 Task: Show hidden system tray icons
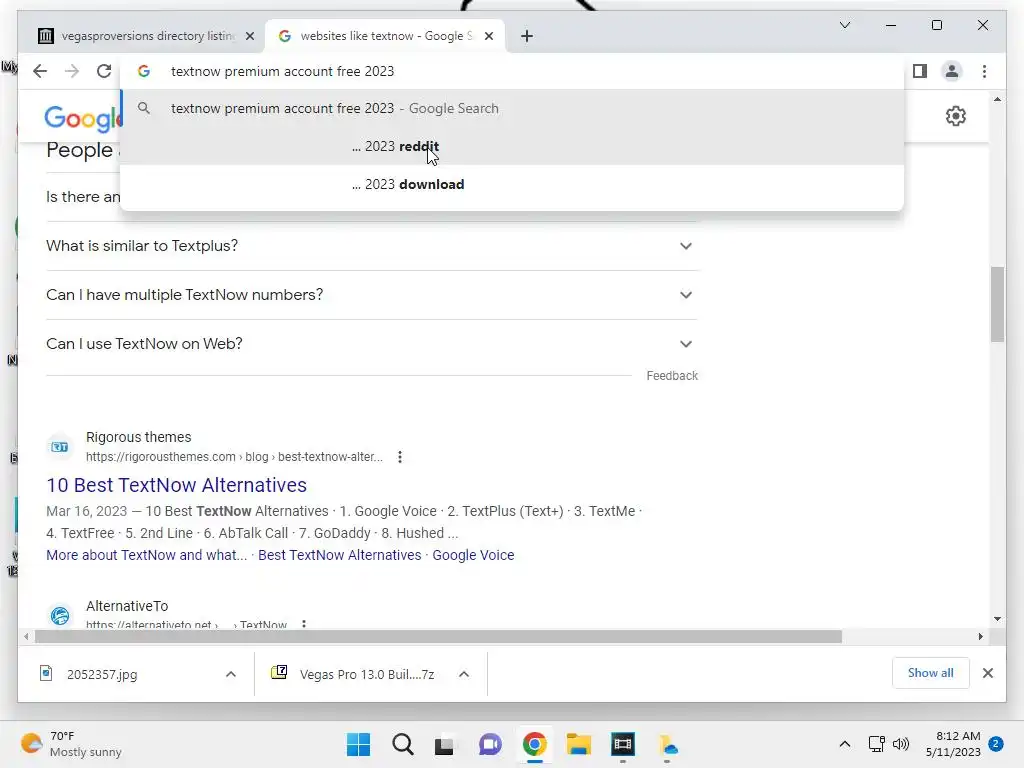844,744
